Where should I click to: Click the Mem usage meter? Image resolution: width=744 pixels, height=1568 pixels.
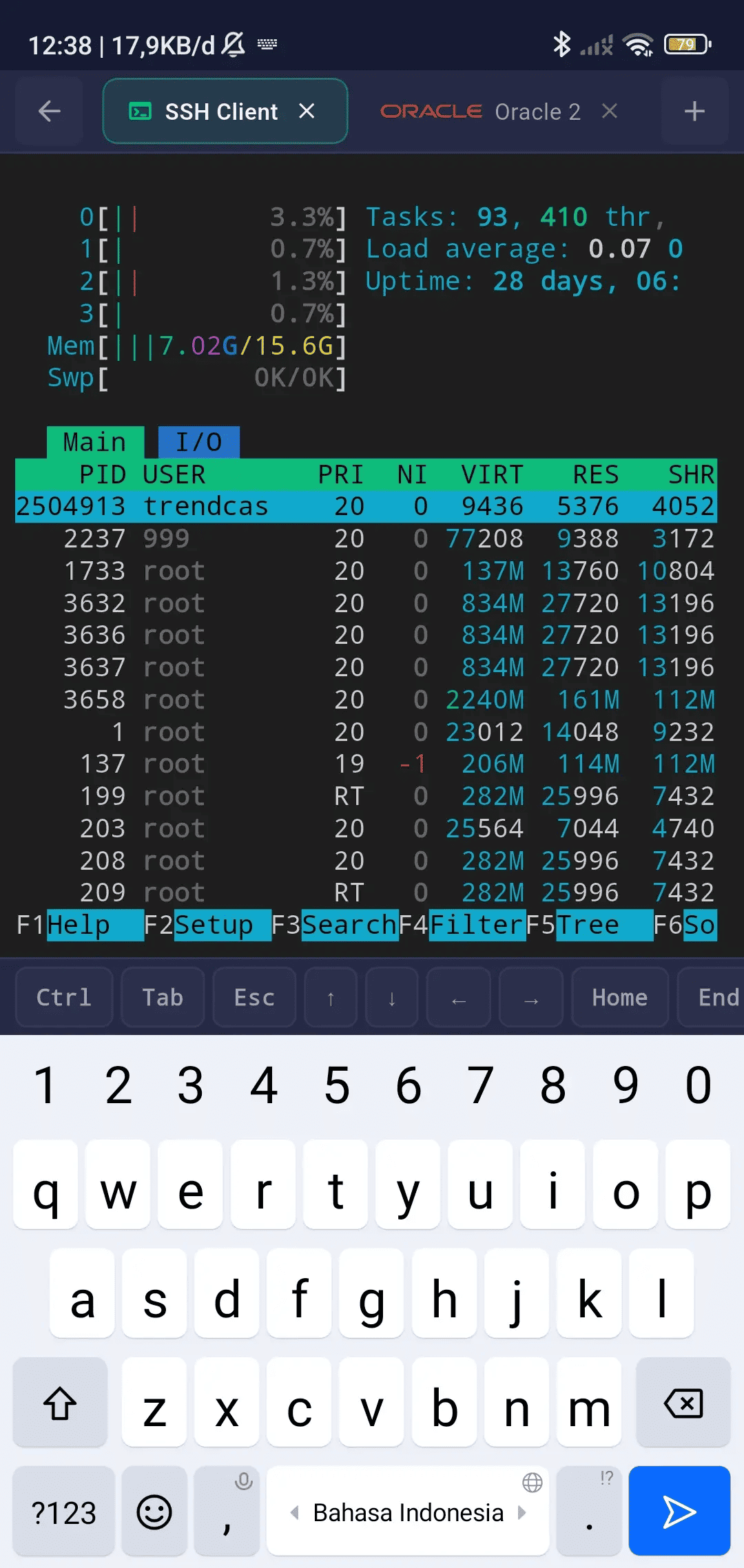197,346
